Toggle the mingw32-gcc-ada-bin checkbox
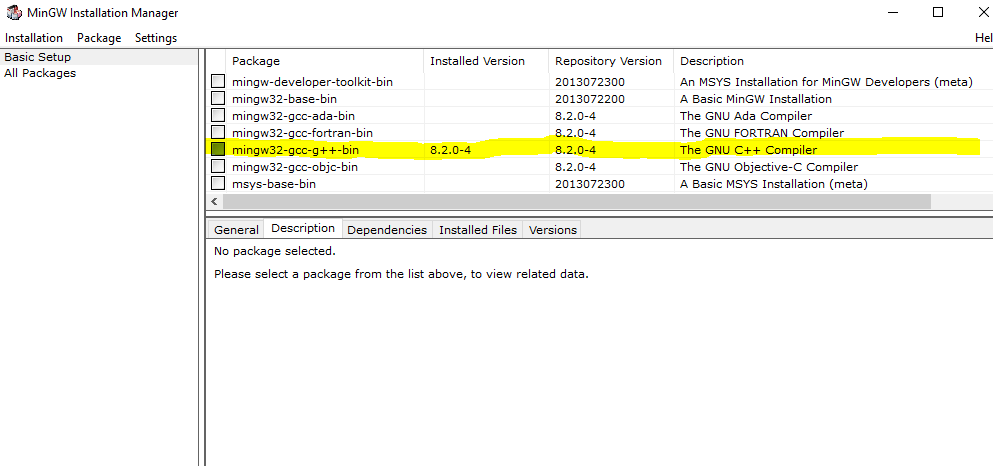993x466 pixels. (218, 116)
